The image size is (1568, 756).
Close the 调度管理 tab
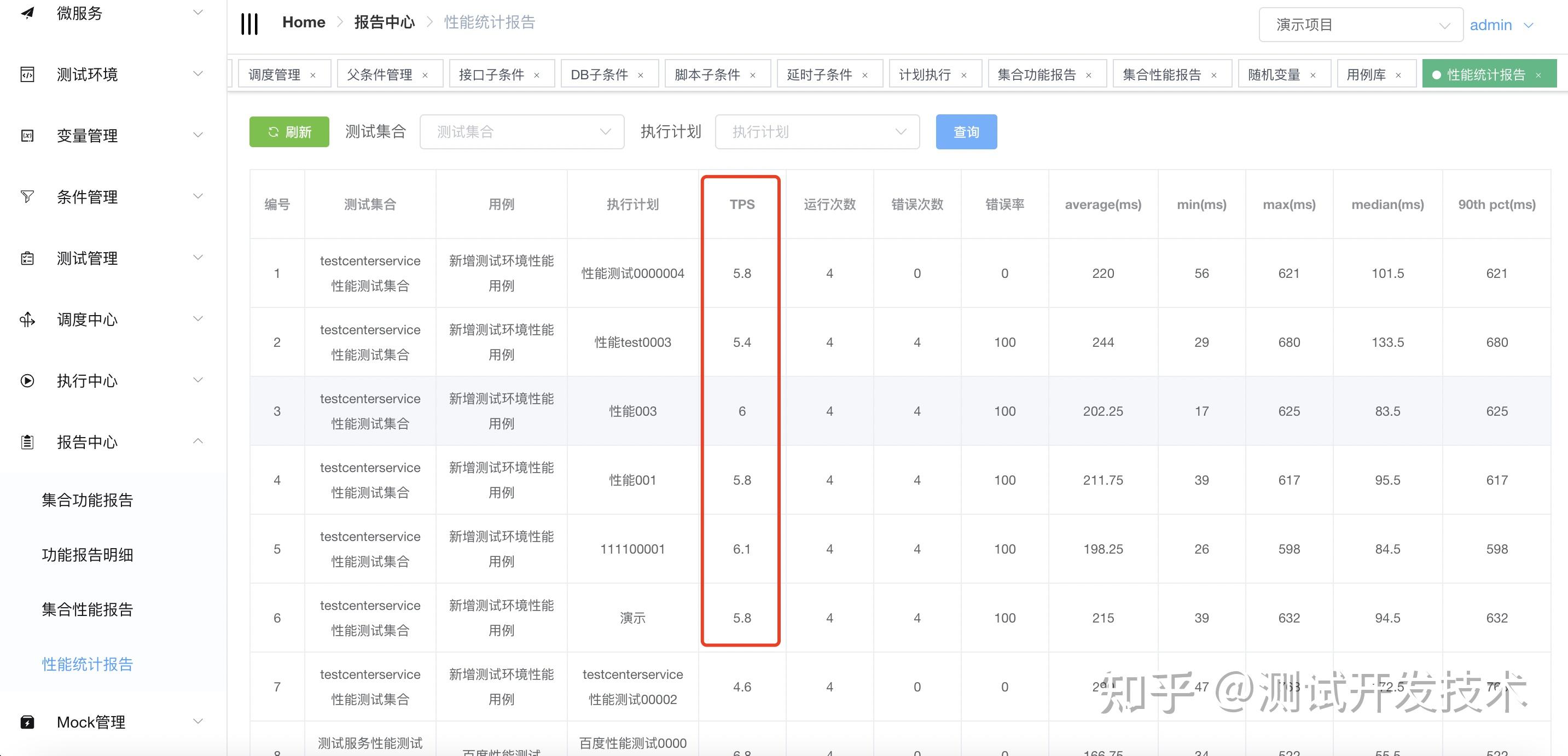pos(313,75)
